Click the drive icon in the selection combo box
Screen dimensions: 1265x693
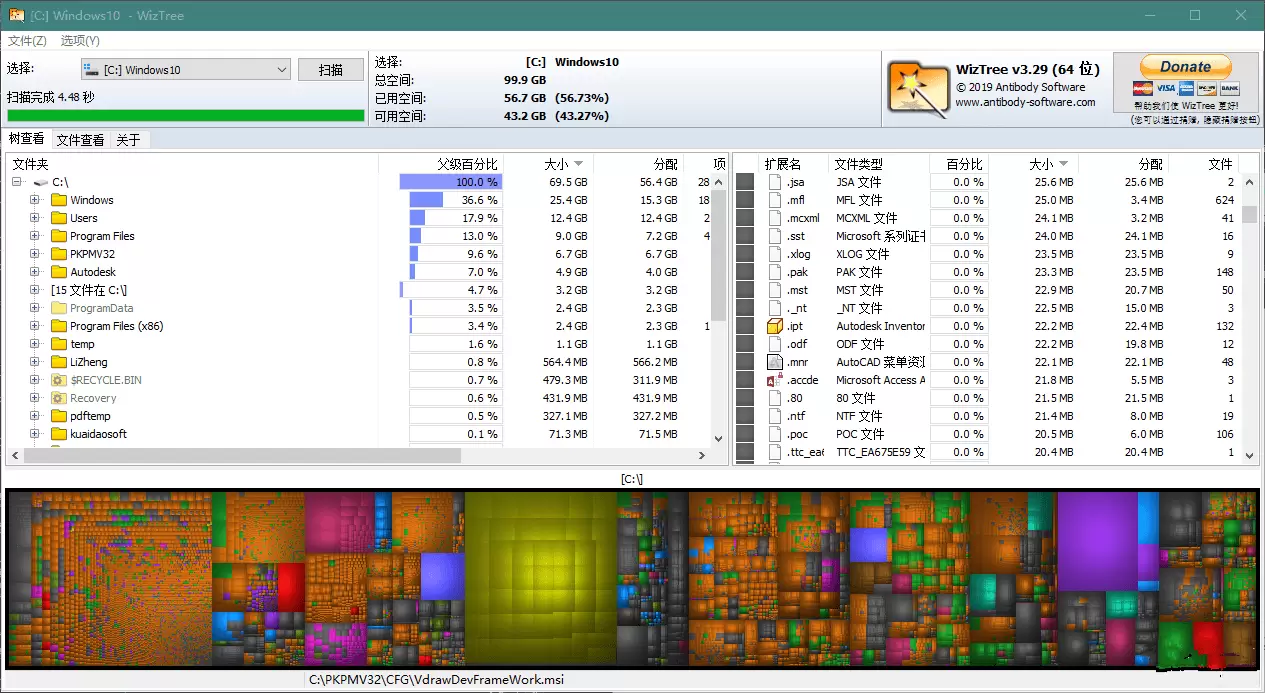pyautogui.click(x=93, y=70)
